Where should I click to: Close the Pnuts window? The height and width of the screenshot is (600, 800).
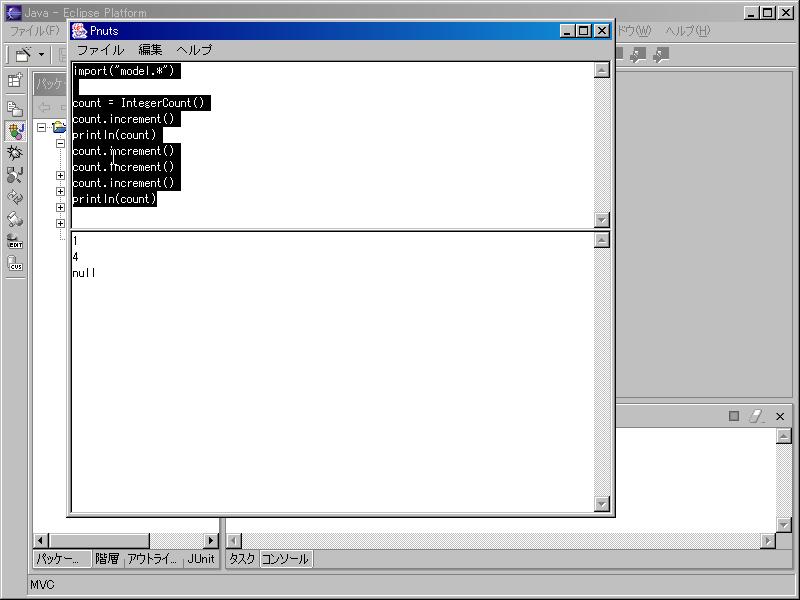click(602, 31)
